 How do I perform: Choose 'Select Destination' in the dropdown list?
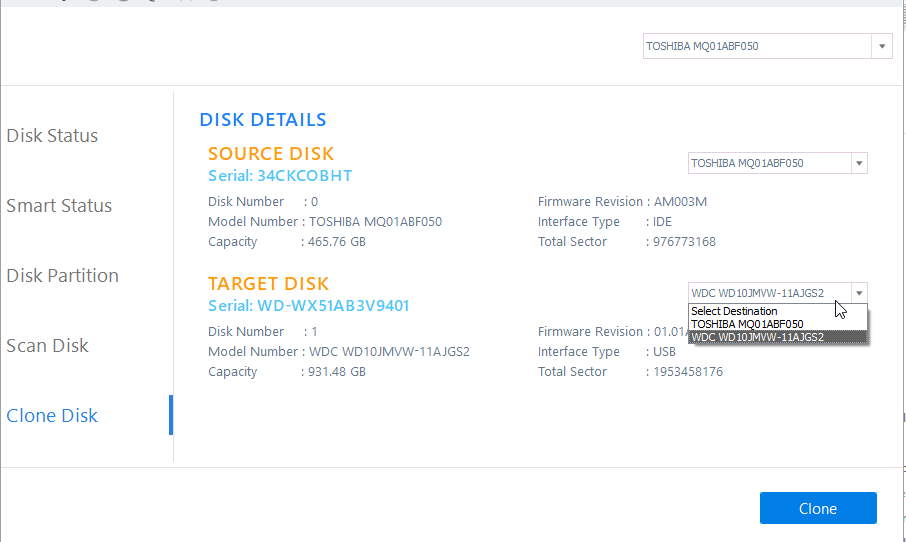734,311
